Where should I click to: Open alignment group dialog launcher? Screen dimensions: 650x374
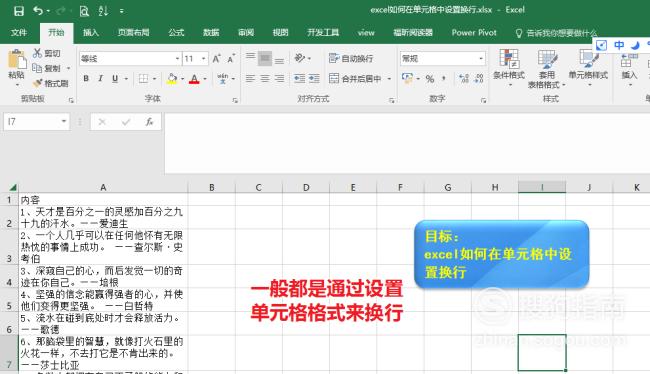[391, 100]
